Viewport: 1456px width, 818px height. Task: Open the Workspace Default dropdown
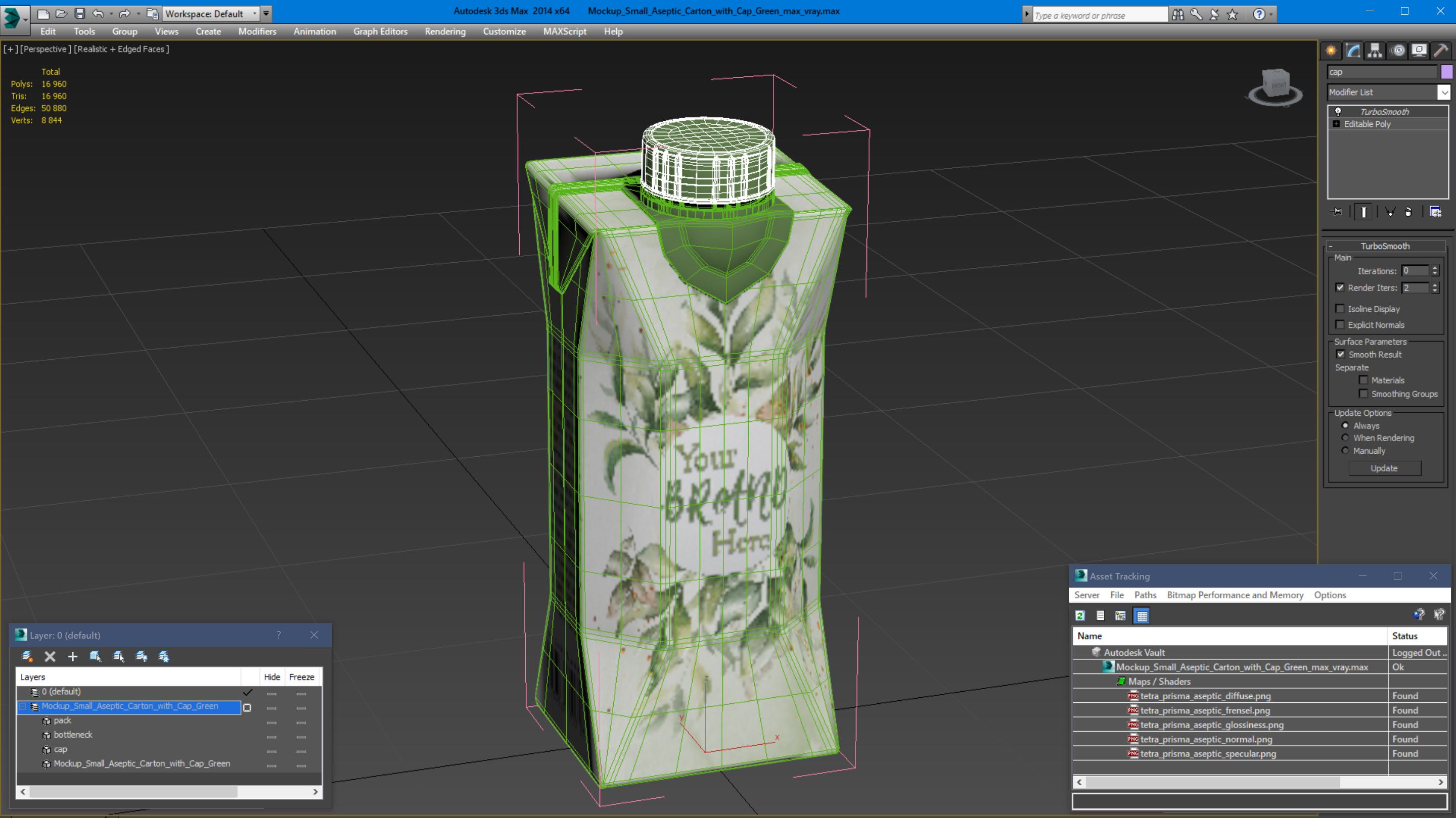(x=254, y=14)
